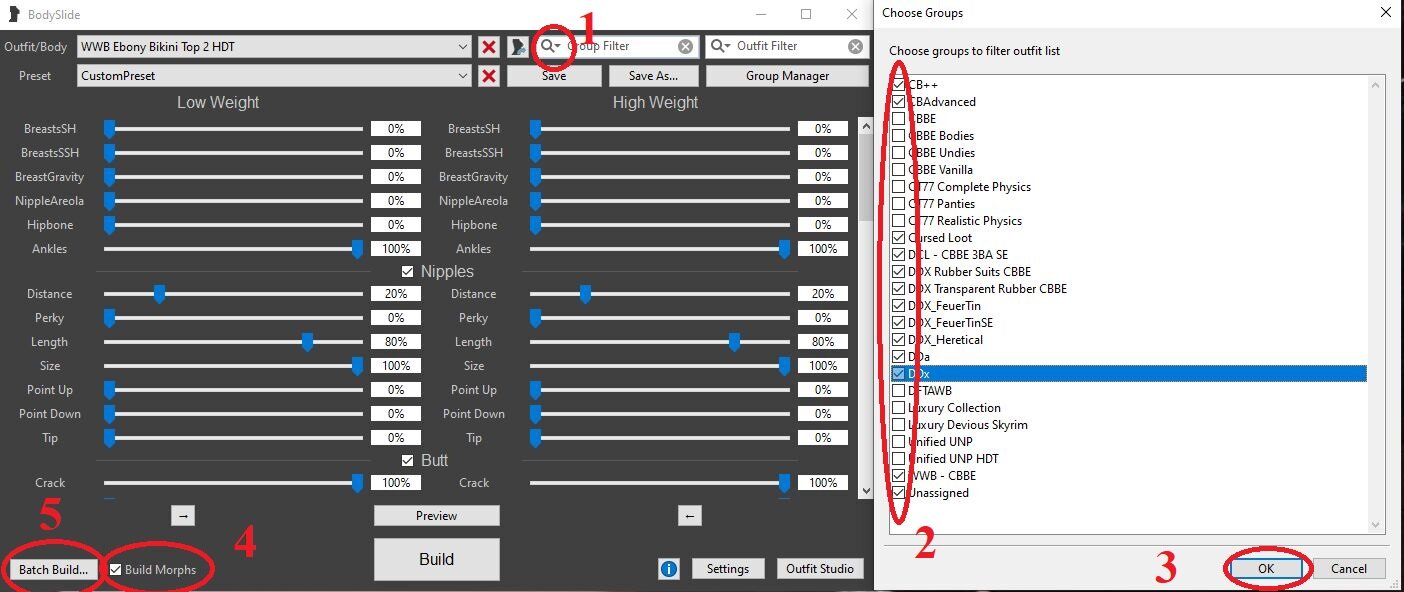
Task: Uncheck the DDX_Heretical group
Action: (x=899, y=340)
